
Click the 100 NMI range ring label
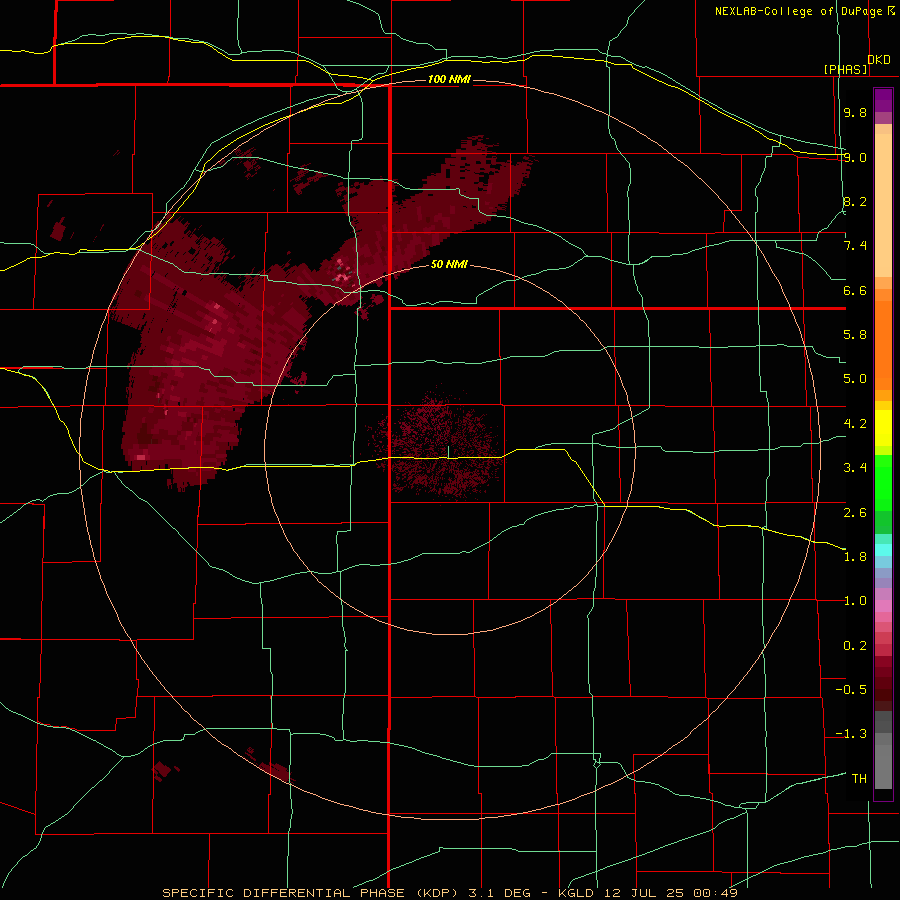click(449, 79)
